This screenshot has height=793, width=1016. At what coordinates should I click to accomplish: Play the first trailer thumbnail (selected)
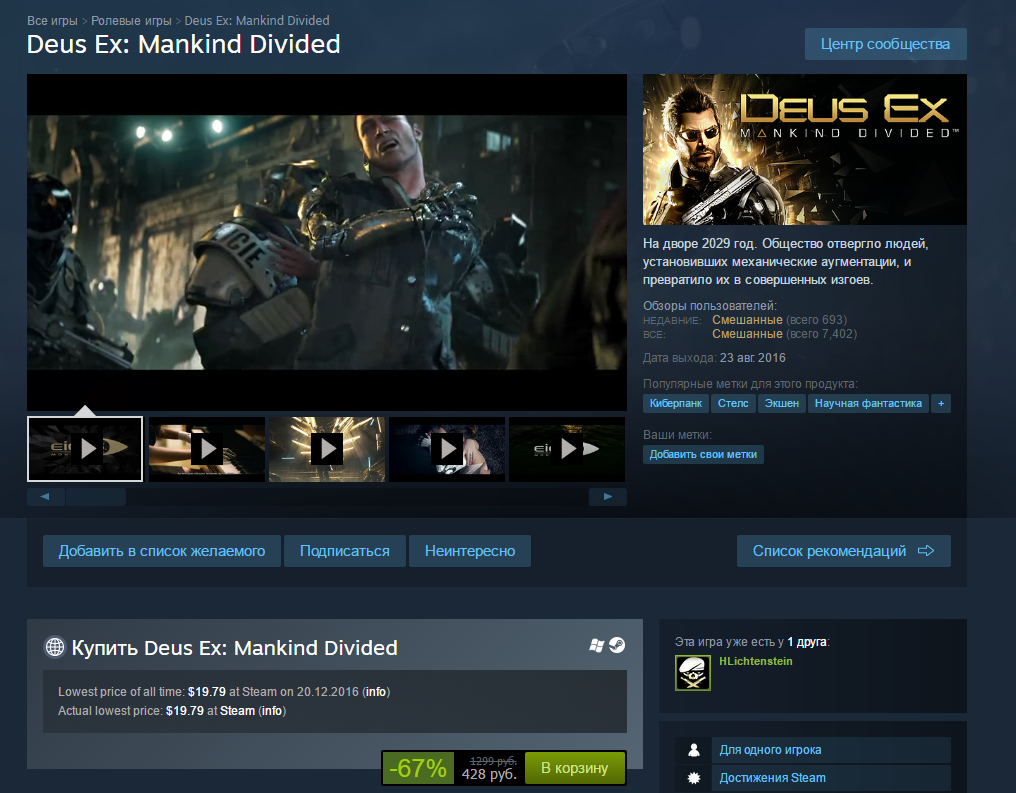click(x=85, y=449)
